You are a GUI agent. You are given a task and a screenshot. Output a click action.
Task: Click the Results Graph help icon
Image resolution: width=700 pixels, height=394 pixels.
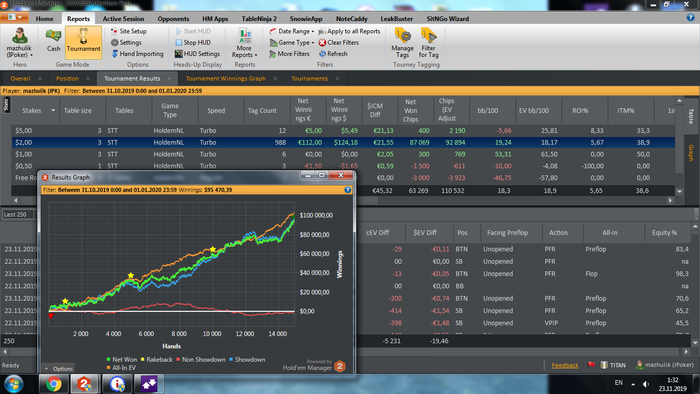coord(348,190)
